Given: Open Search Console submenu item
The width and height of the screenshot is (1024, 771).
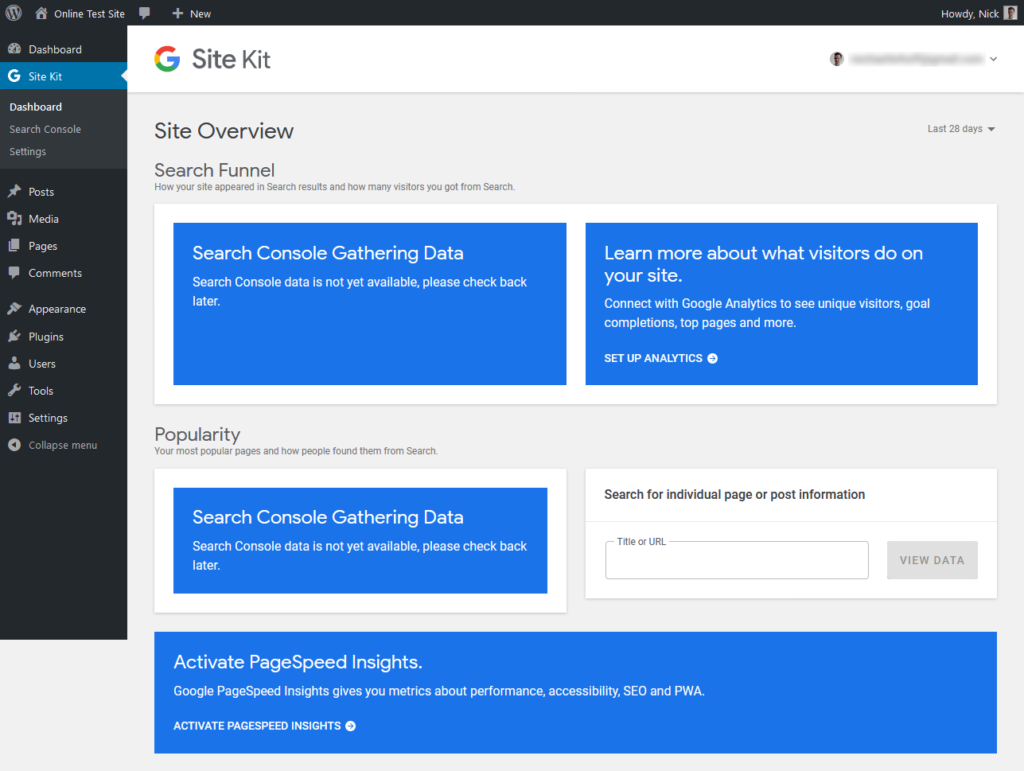Looking at the screenshot, I should (x=45, y=129).
